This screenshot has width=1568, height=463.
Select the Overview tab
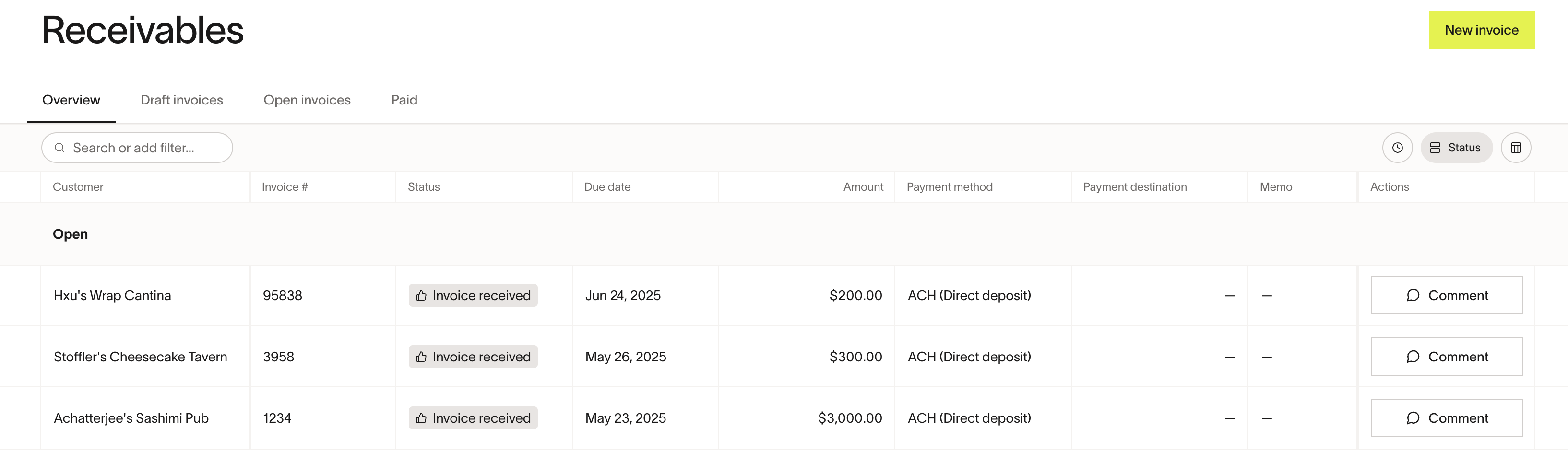tap(71, 100)
